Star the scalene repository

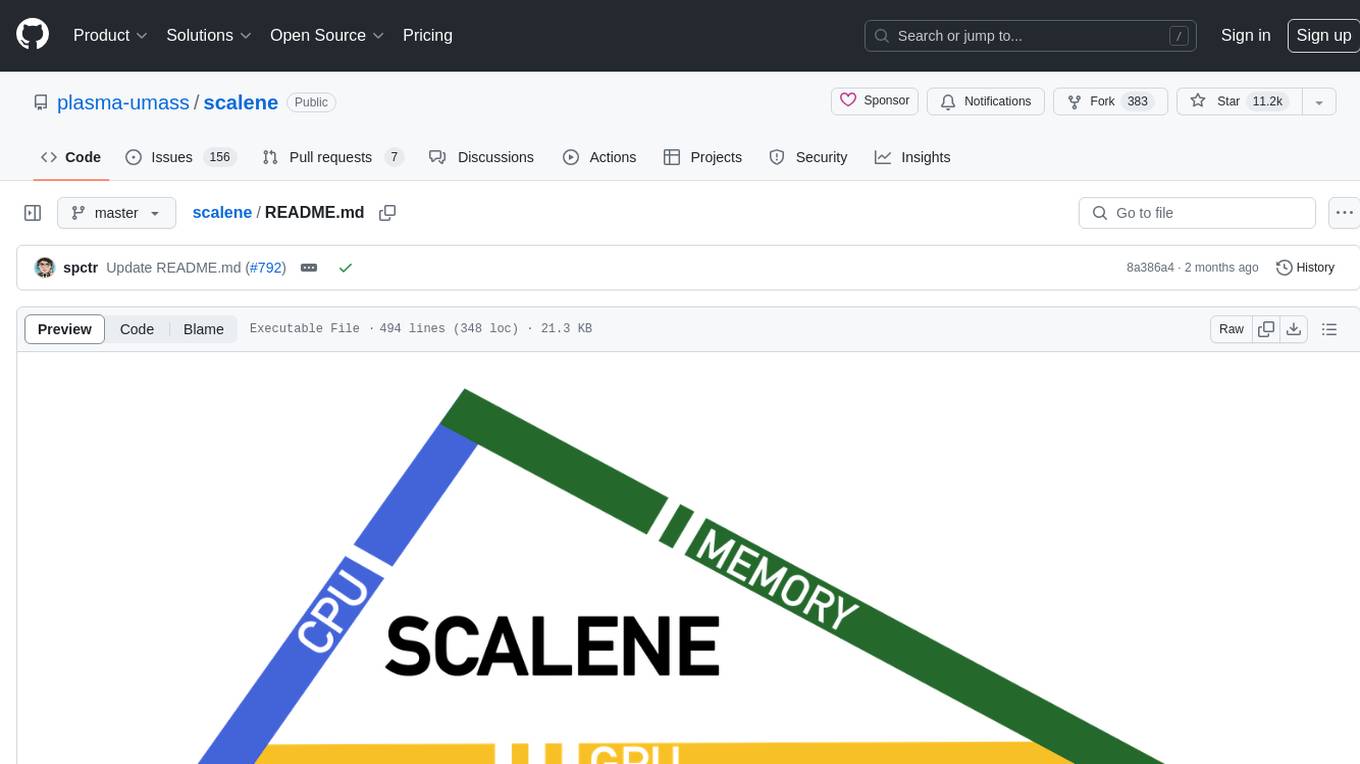pos(1238,101)
